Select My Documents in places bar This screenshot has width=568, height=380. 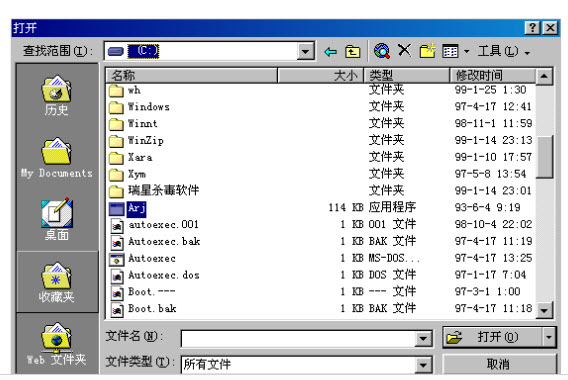tap(57, 157)
